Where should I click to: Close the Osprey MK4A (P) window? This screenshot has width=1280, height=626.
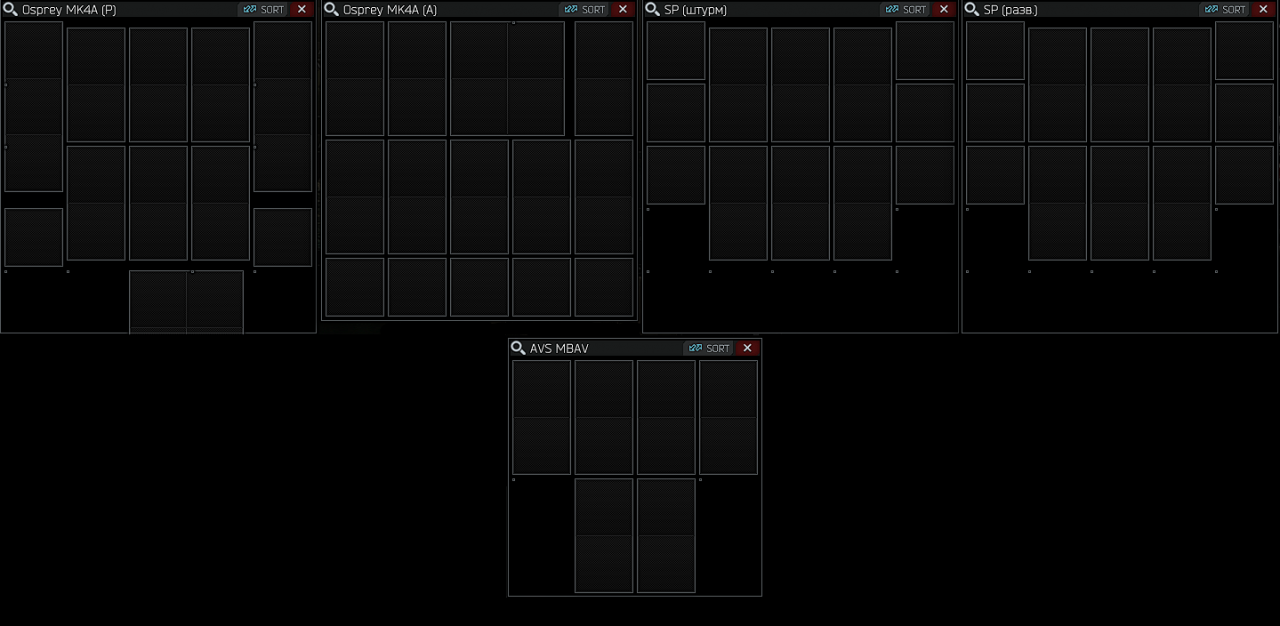tap(302, 9)
